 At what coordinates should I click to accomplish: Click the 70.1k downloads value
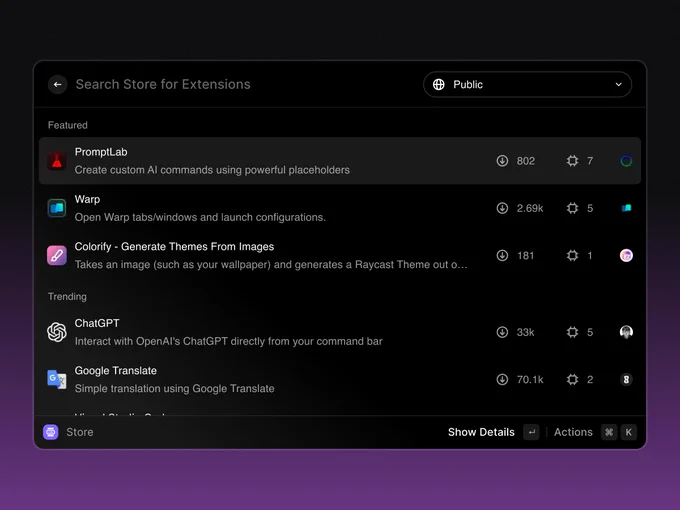click(530, 379)
